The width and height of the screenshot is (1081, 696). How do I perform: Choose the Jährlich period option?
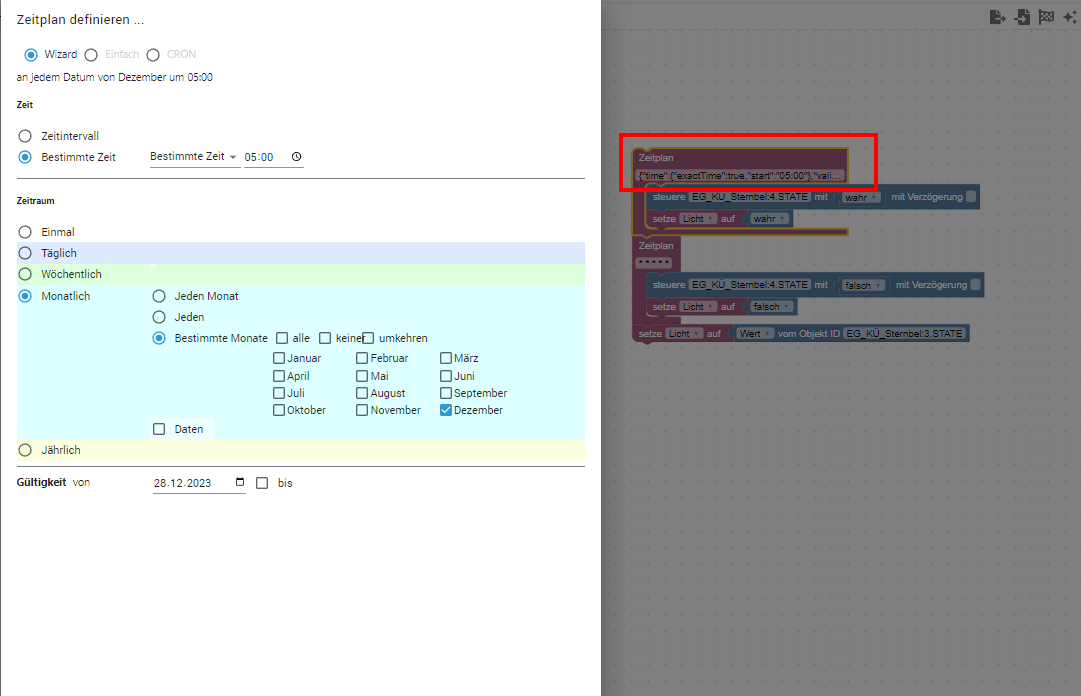pos(26,450)
